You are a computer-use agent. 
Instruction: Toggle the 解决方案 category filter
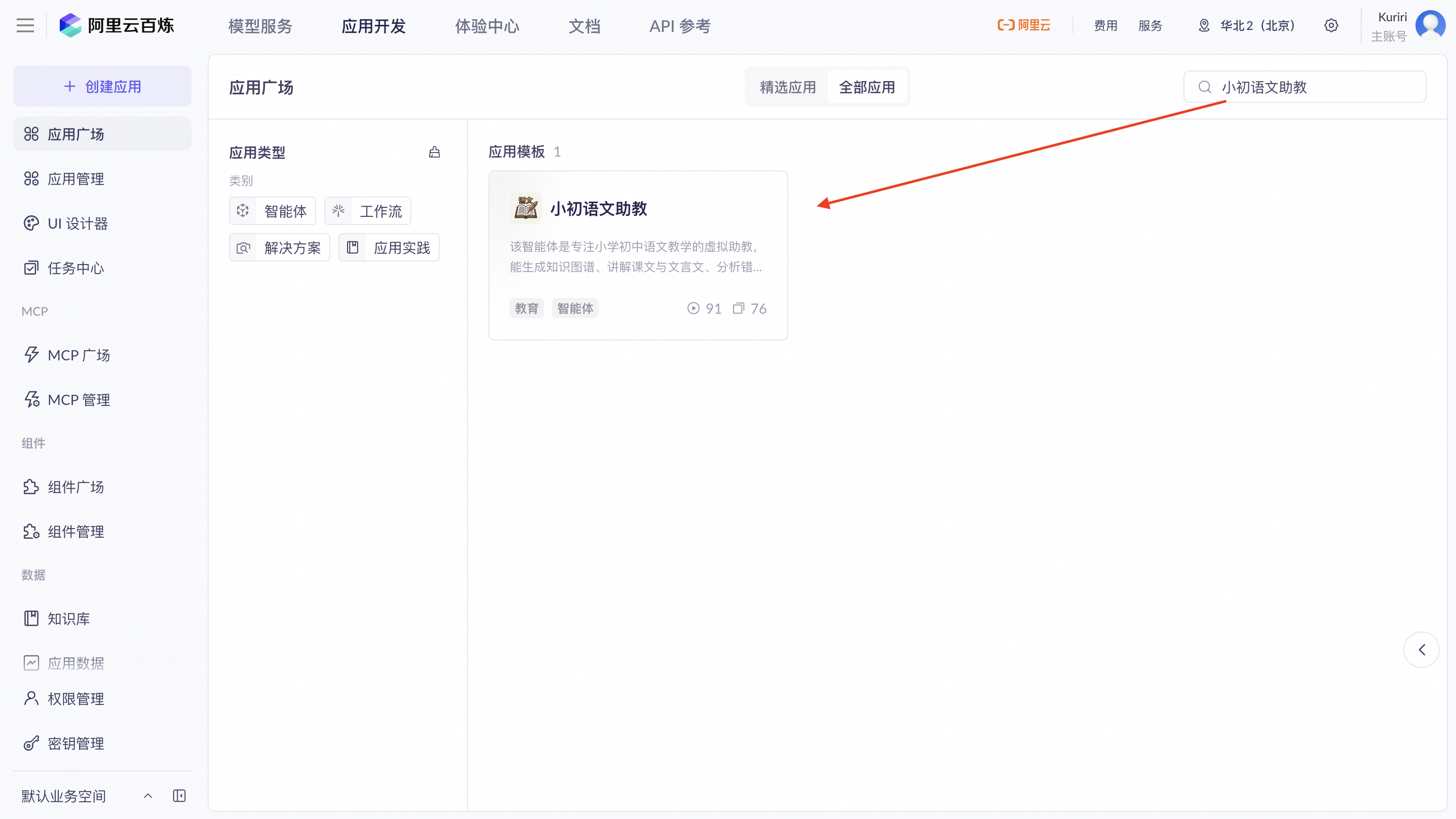tap(279, 248)
